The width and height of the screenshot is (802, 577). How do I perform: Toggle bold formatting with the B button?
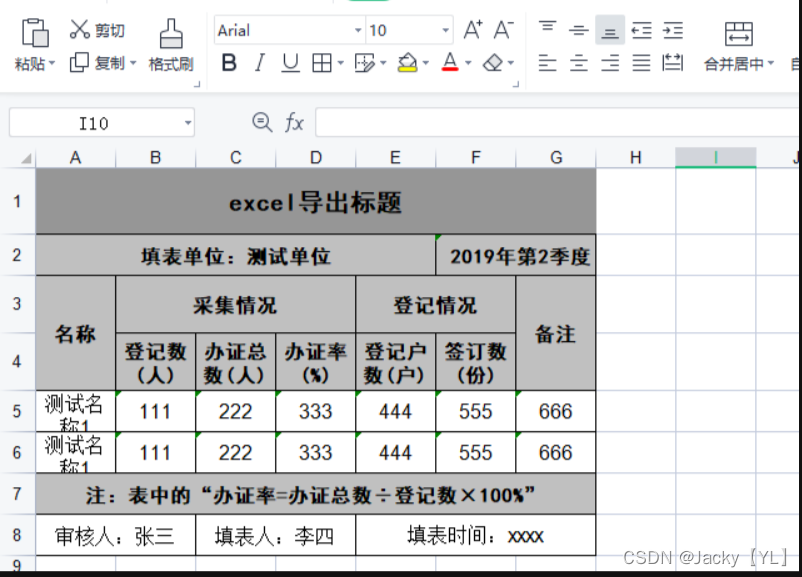click(x=228, y=64)
